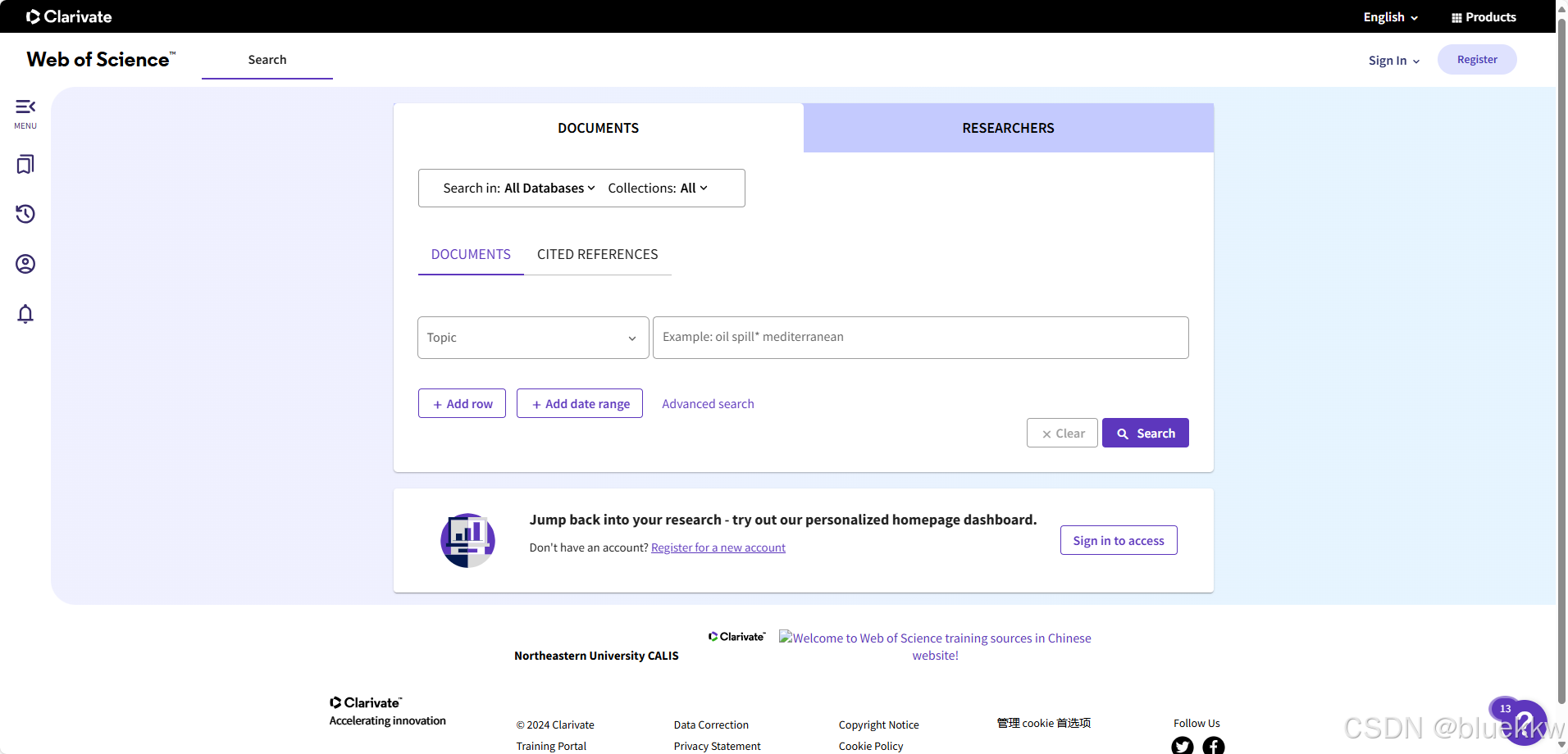Switch to the RESEARCHERS tab
1568x754 pixels.
coord(1009,128)
